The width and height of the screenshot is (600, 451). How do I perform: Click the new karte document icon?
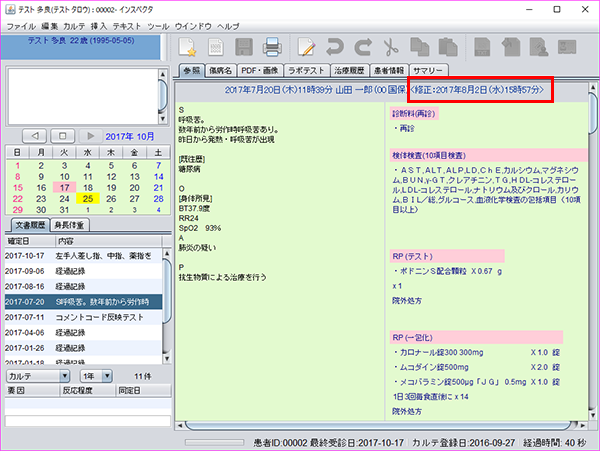[188, 45]
